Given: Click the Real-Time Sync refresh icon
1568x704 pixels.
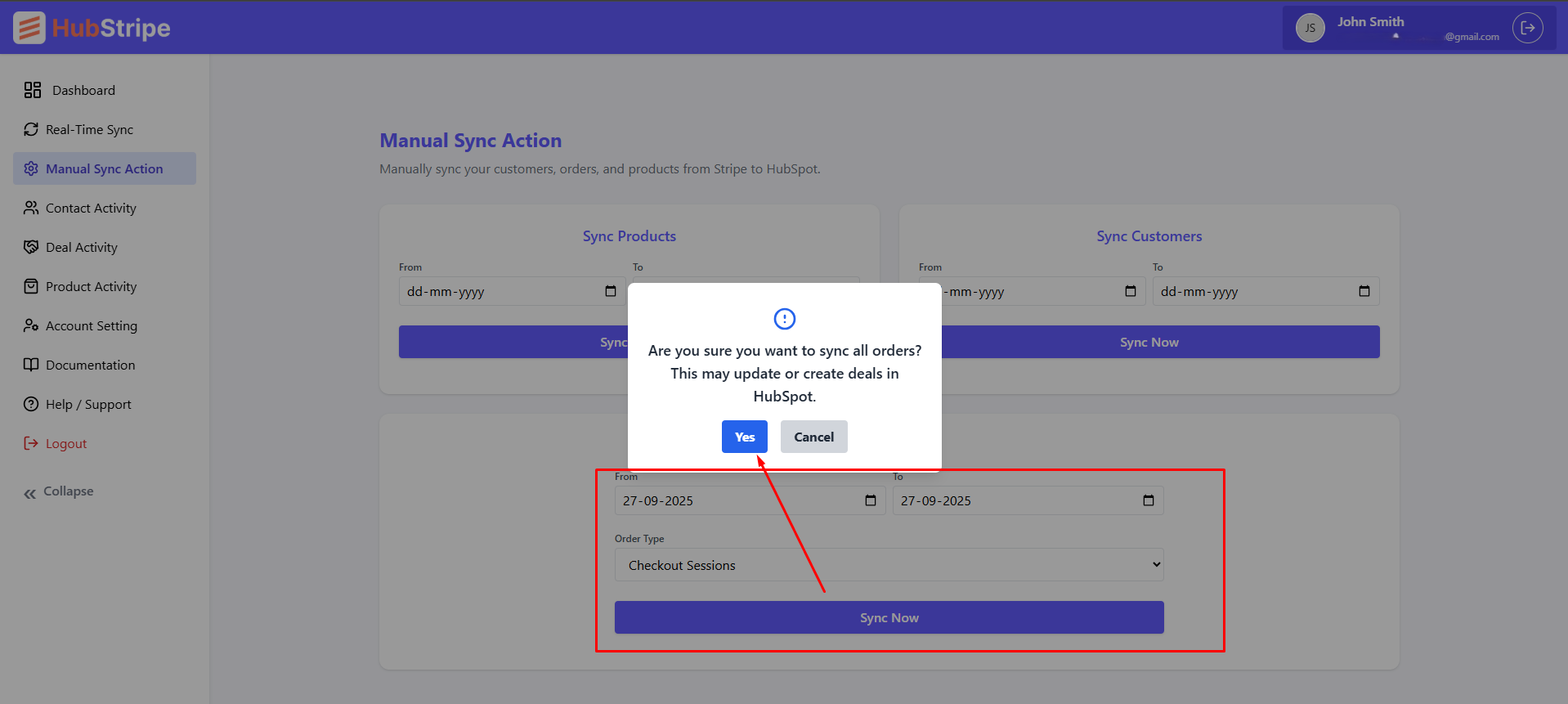Looking at the screenshot, I should click(x=31, y=129).
